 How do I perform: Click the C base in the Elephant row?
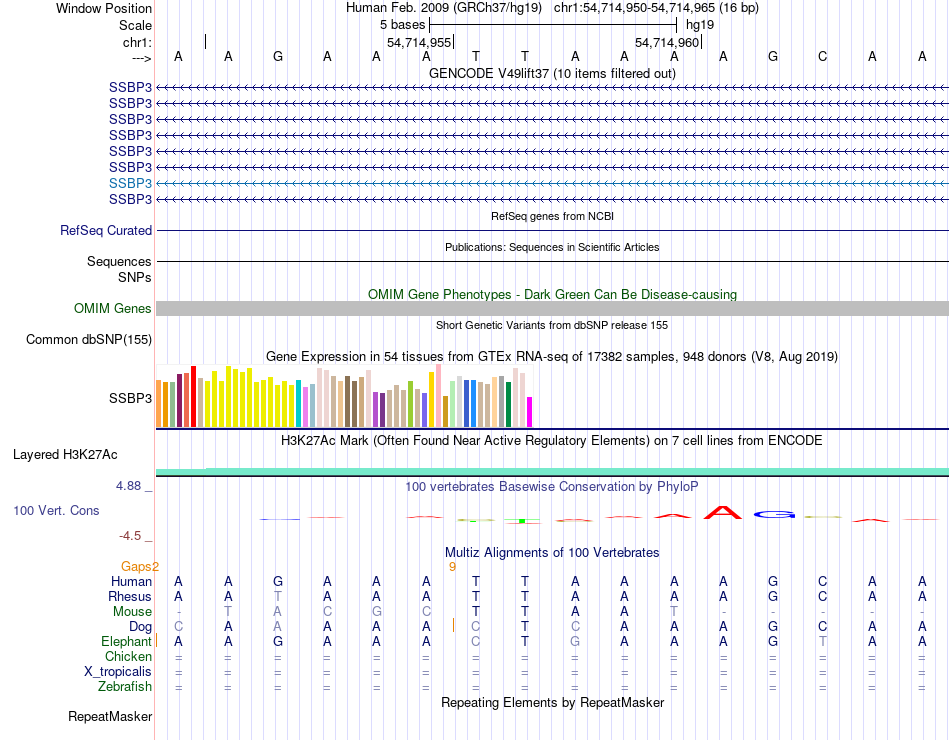(x=476, y=641)
